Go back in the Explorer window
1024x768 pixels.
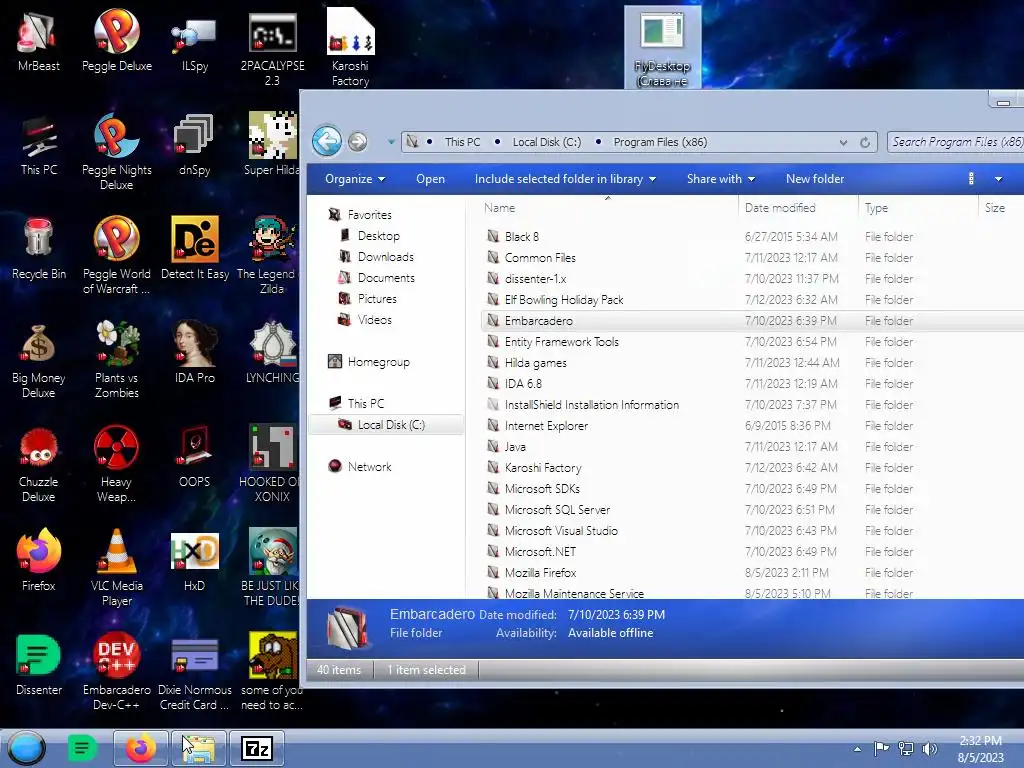(327, 140)
